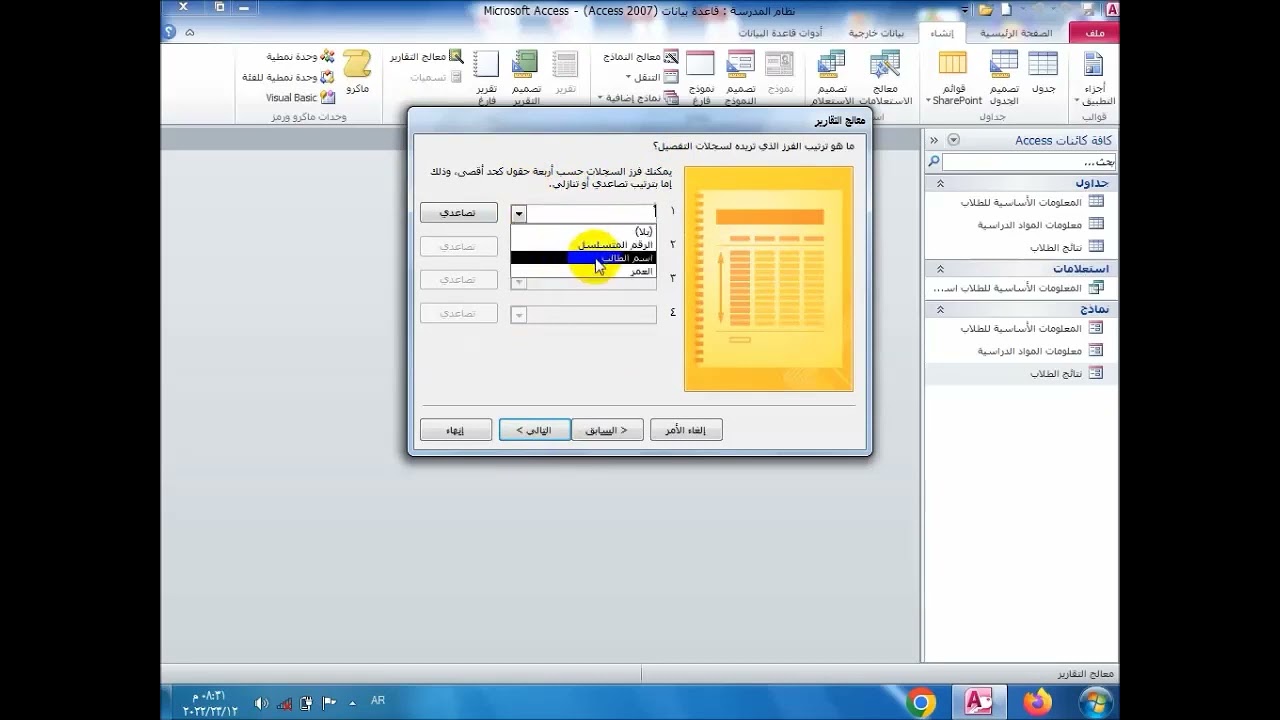Click السابق (Back) in the wizard

point(607,430)
